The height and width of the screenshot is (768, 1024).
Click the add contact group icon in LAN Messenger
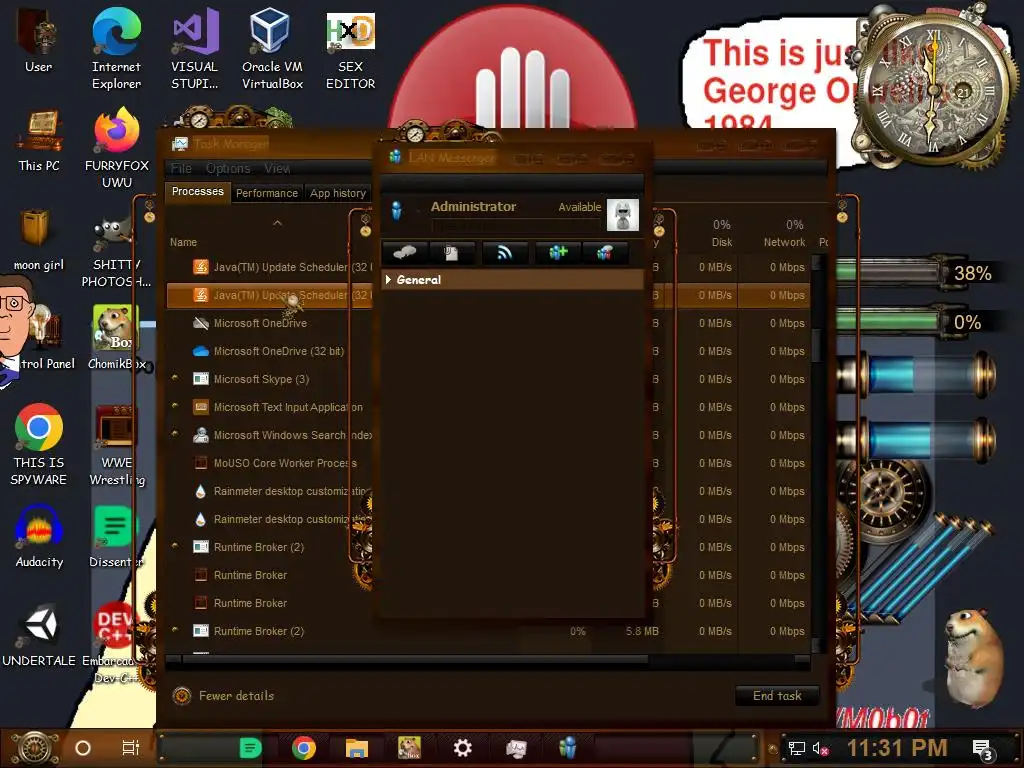(x=557, y=252)
